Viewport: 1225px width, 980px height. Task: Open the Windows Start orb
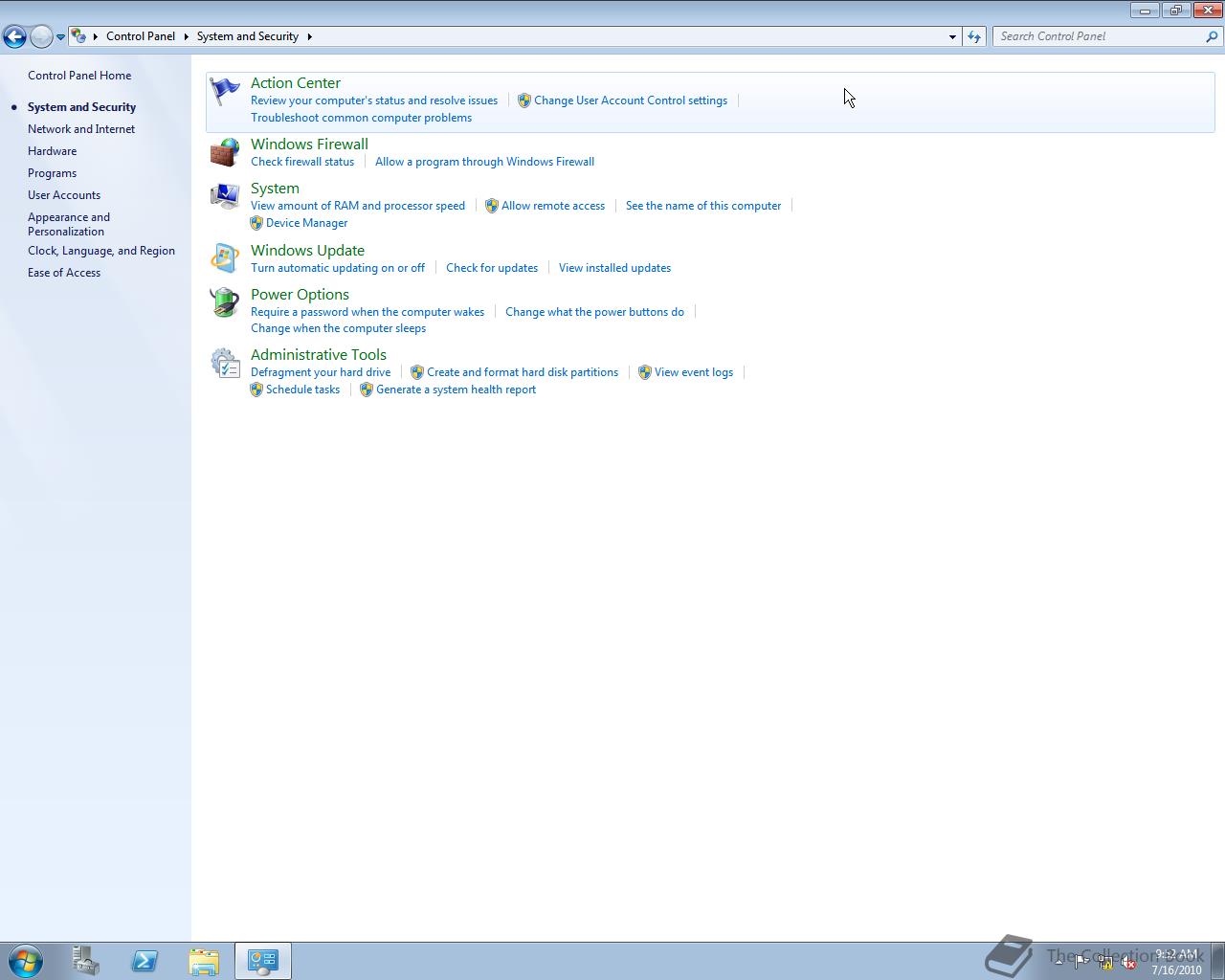26,961
